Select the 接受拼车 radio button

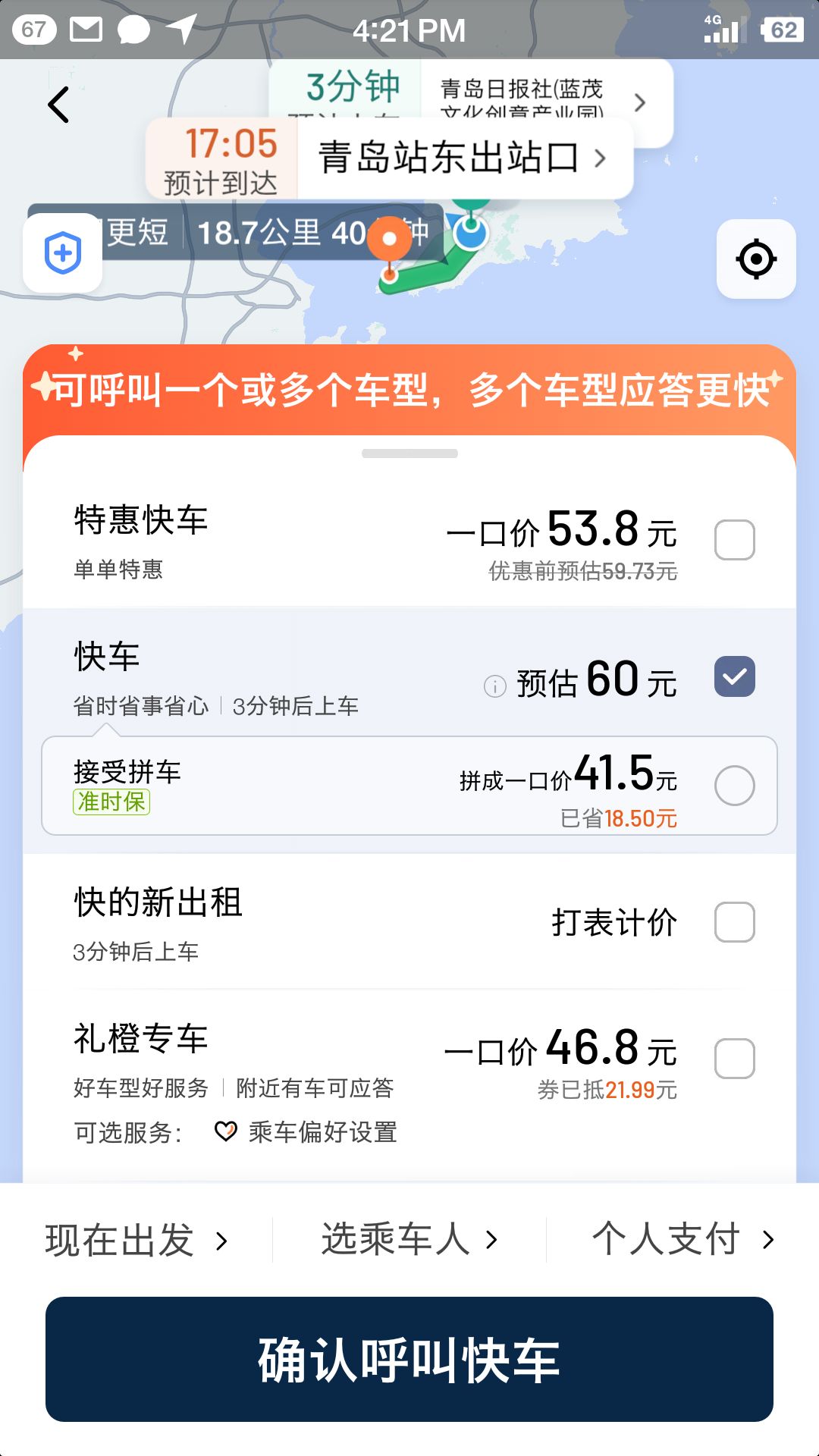point(734,786)
